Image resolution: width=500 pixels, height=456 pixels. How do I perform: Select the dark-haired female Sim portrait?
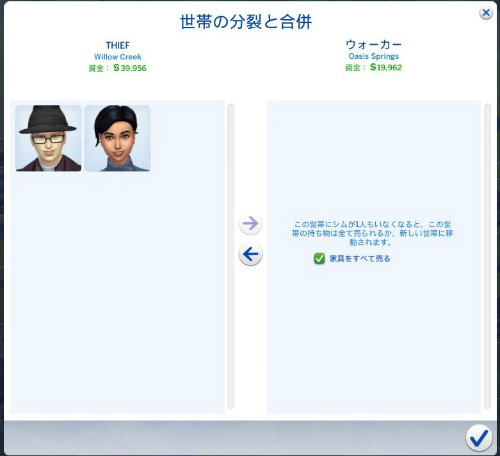click(117, 138)
